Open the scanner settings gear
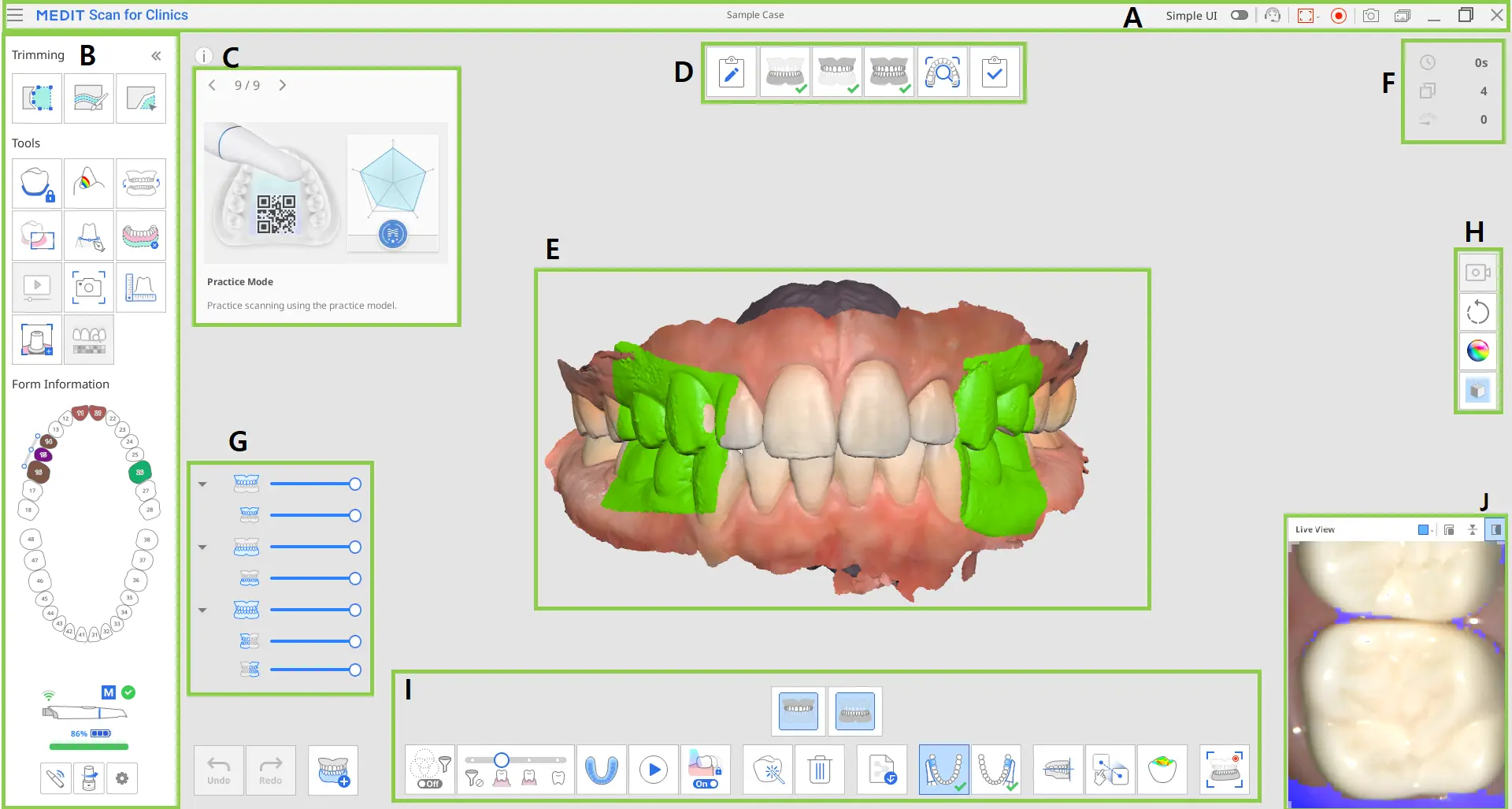The height and width of the screenshot is (809, 1512). pyautogui.click(x=121, y=778)
